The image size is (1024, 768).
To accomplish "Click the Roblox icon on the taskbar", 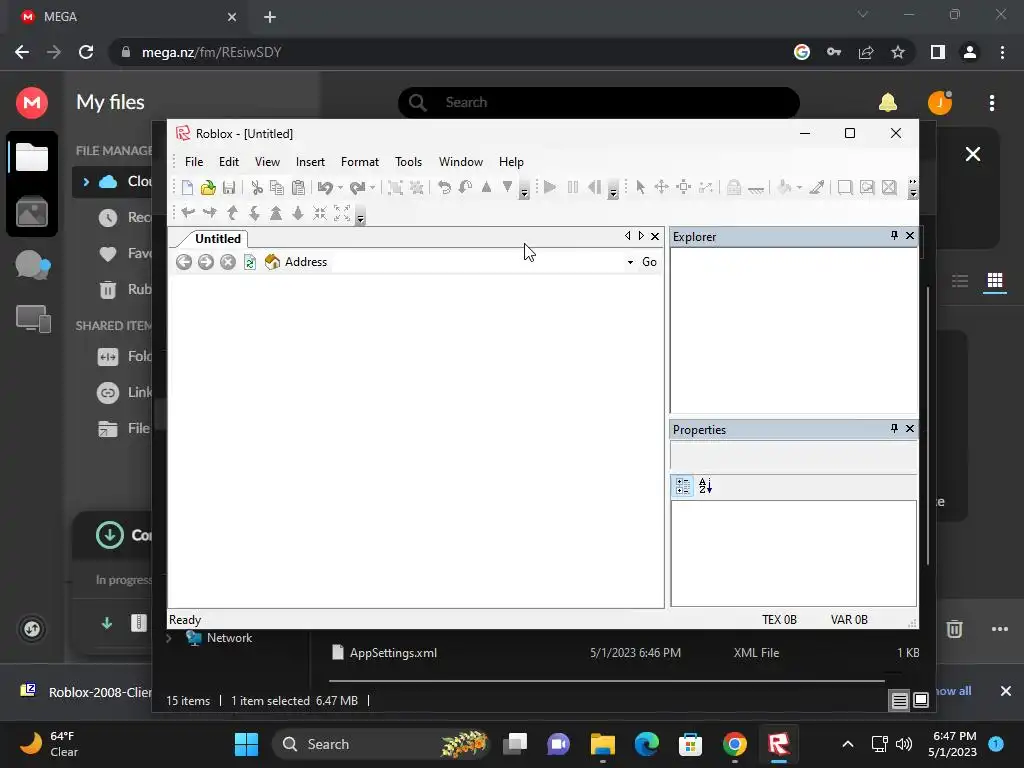I will tap(778, 744).
